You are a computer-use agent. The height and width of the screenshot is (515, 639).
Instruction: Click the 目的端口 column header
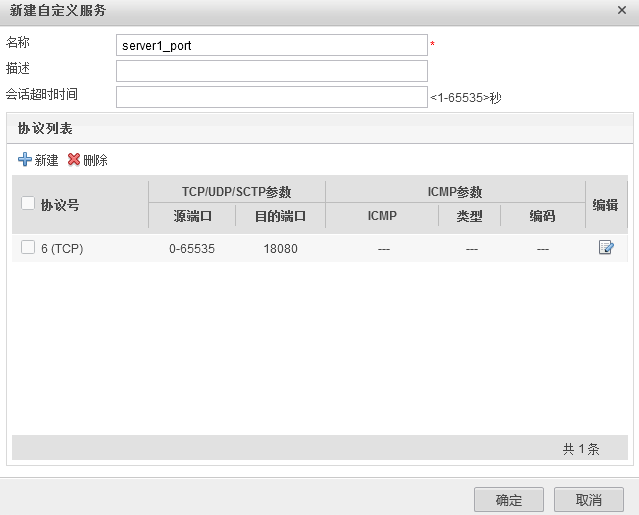pos(280,217)
